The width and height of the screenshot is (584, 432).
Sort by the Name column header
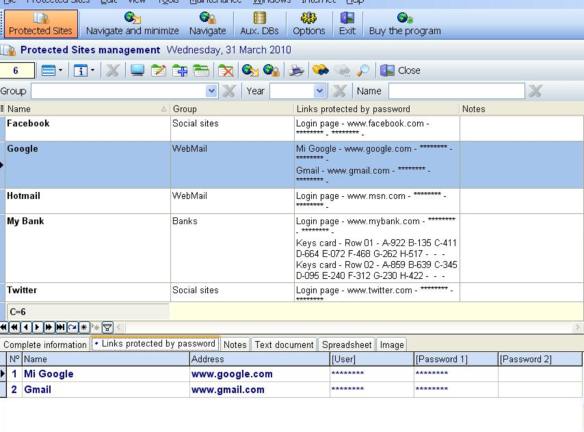[87, 109]
